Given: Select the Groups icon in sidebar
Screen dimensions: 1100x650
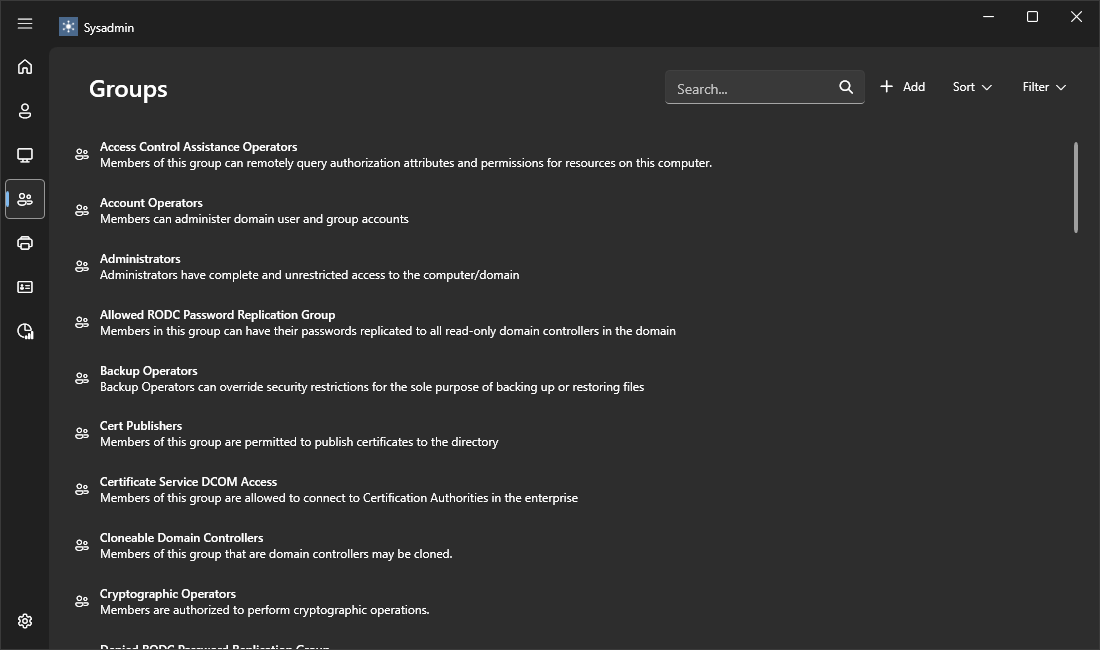Looking at the screenshot, I should click(x=25, y=199).
